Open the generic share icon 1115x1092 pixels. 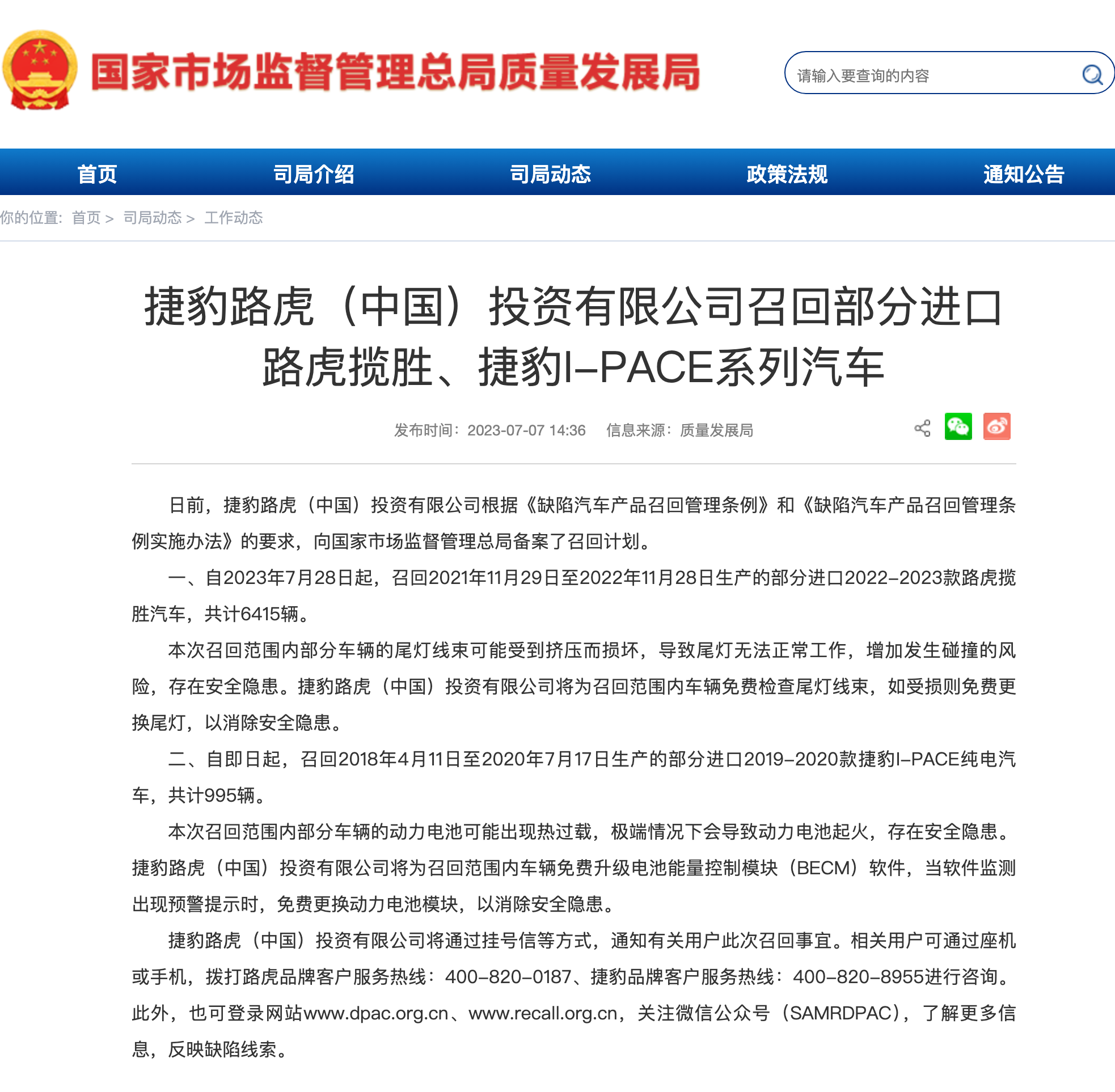(922, 428)
